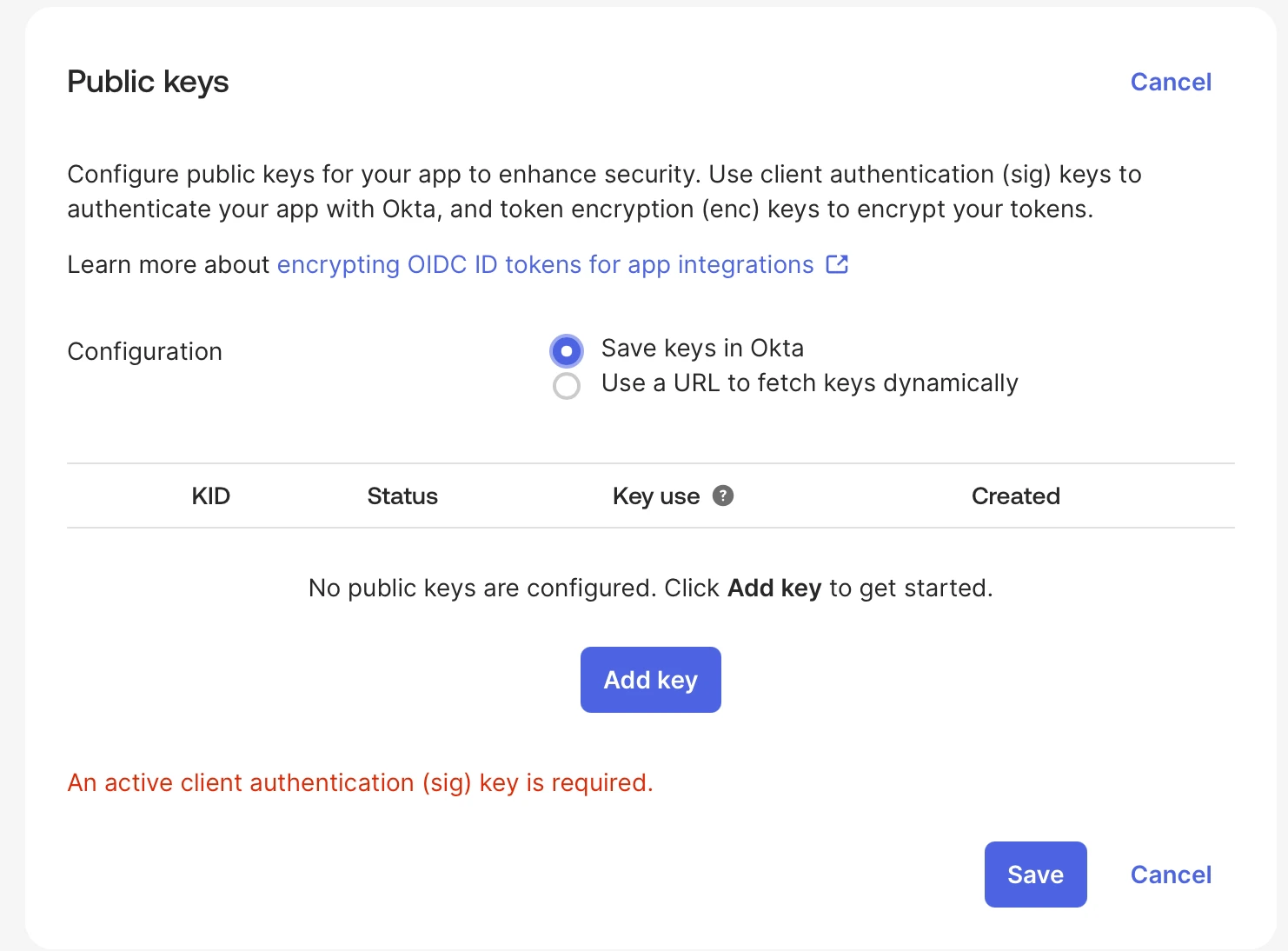
Task: Click the Configuration label
Action: 145,351
